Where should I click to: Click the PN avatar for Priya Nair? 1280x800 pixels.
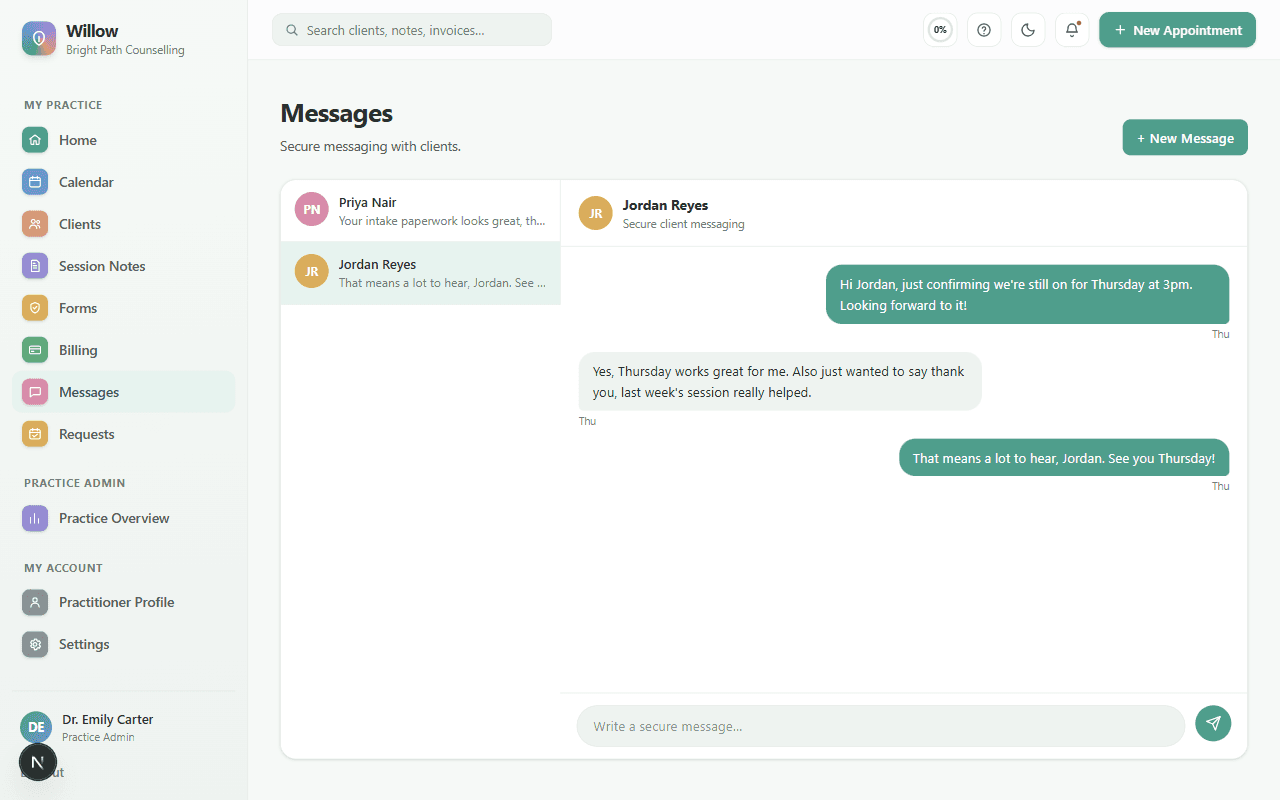coord(312,209)
